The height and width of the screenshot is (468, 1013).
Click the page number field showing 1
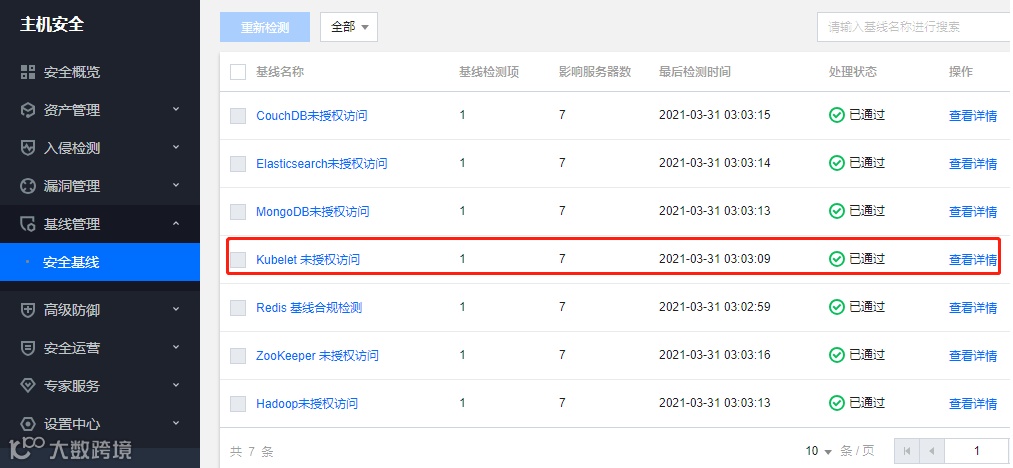[977, 451]
